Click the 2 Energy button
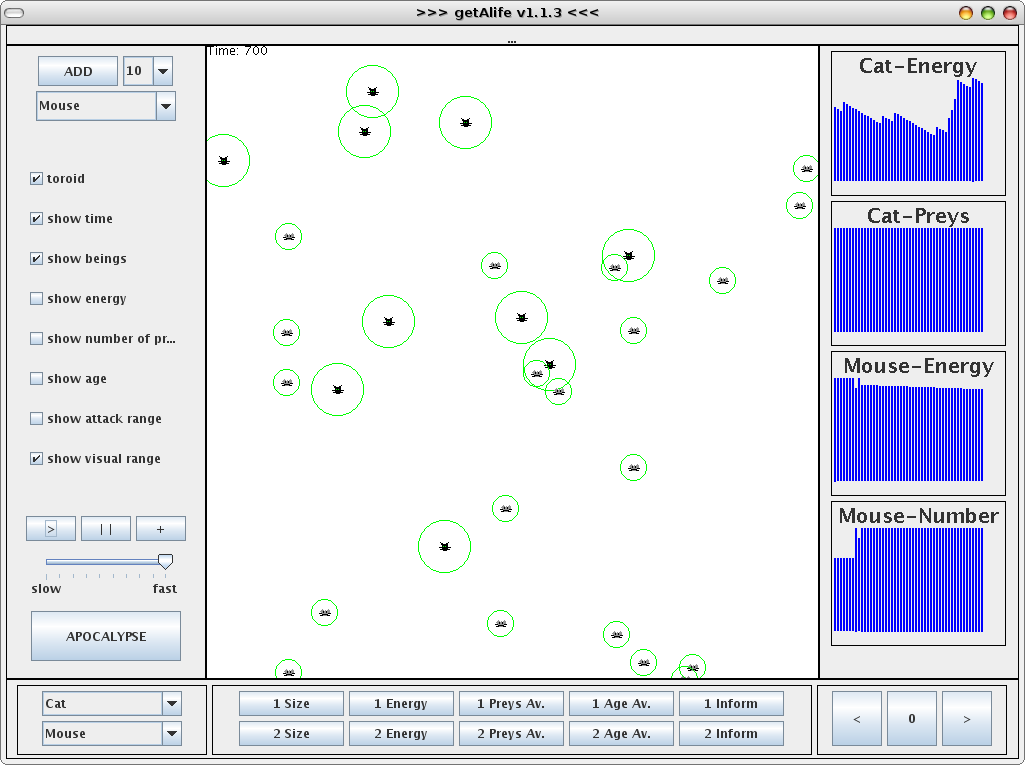The width and height of the screenshot is (1025, 765). [401, 734]
